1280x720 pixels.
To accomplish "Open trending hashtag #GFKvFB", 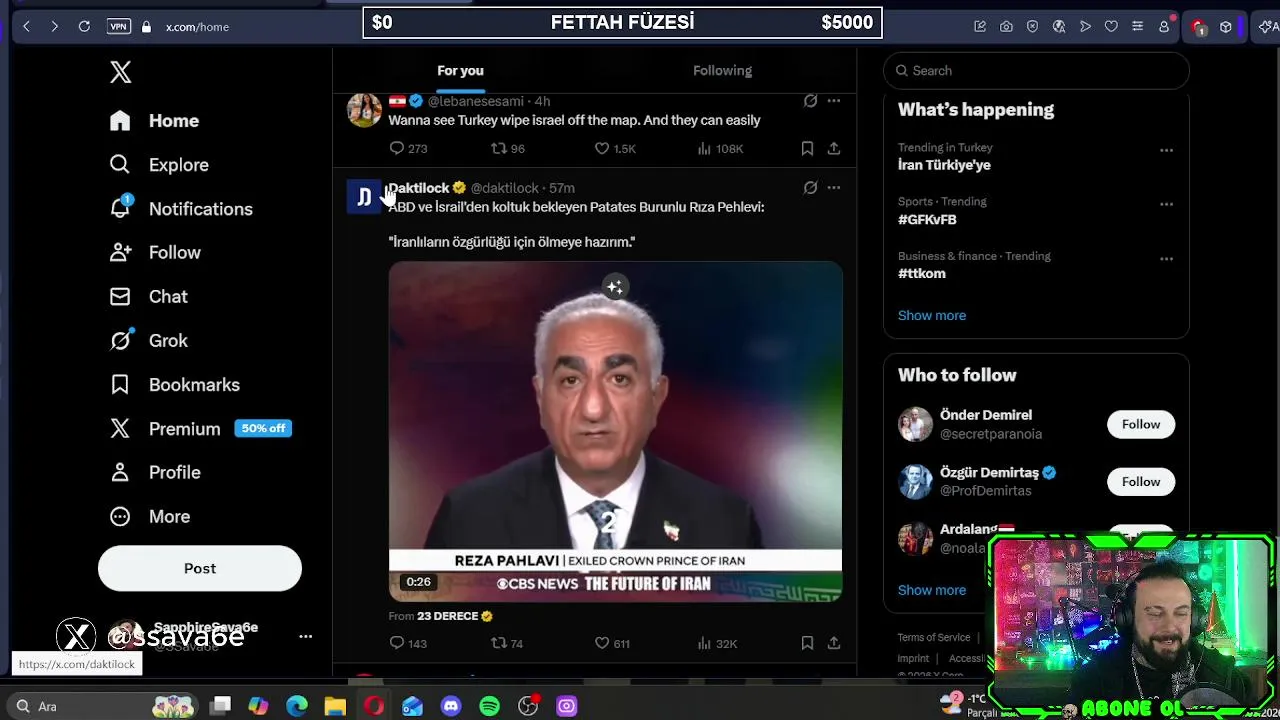I will pos(927,219).
